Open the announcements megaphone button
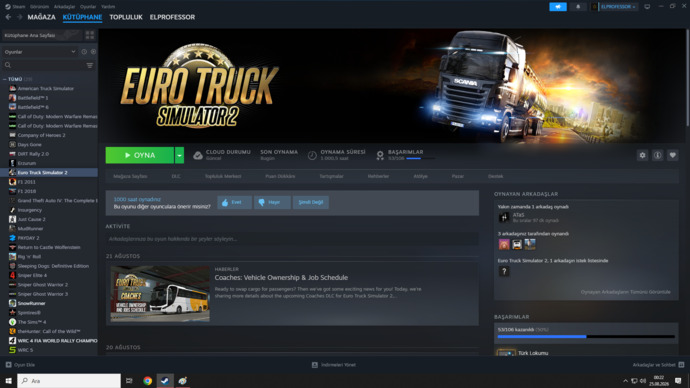 click(558, 7)
